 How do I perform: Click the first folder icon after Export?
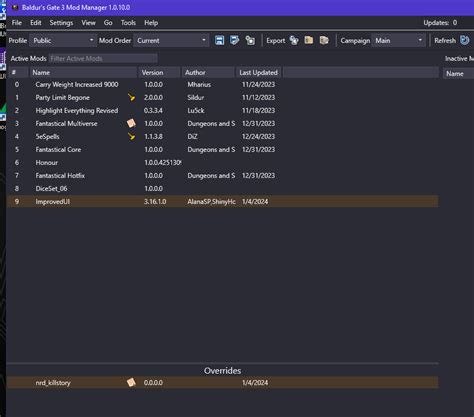coord(309,40)
